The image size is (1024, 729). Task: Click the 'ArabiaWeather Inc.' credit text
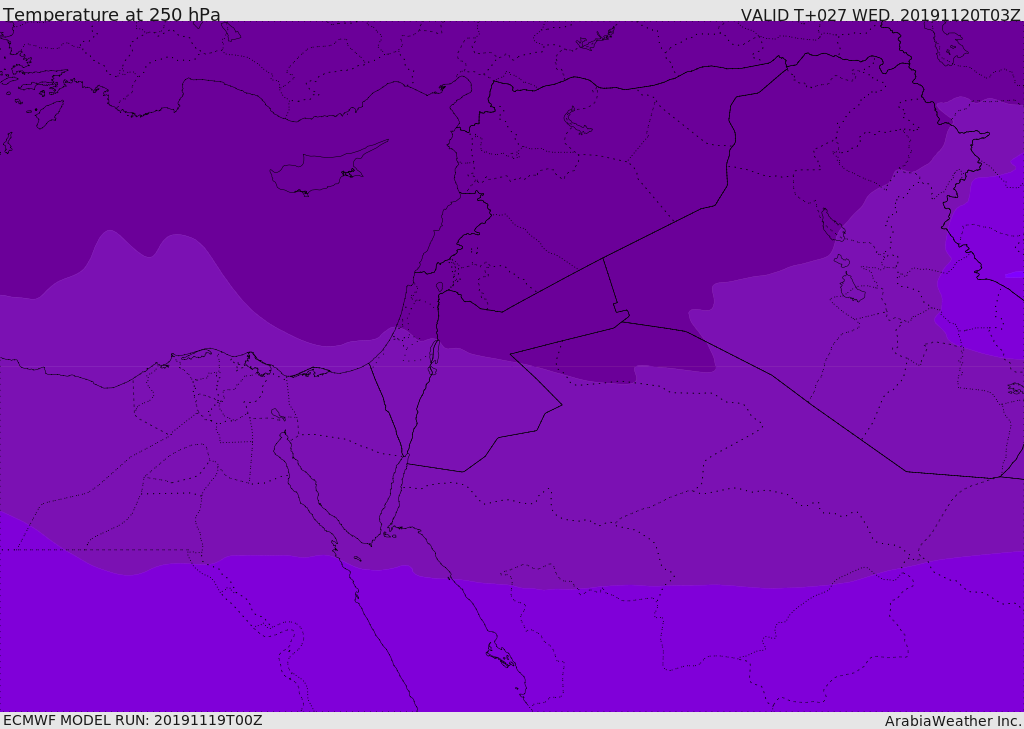coord(952,721)
